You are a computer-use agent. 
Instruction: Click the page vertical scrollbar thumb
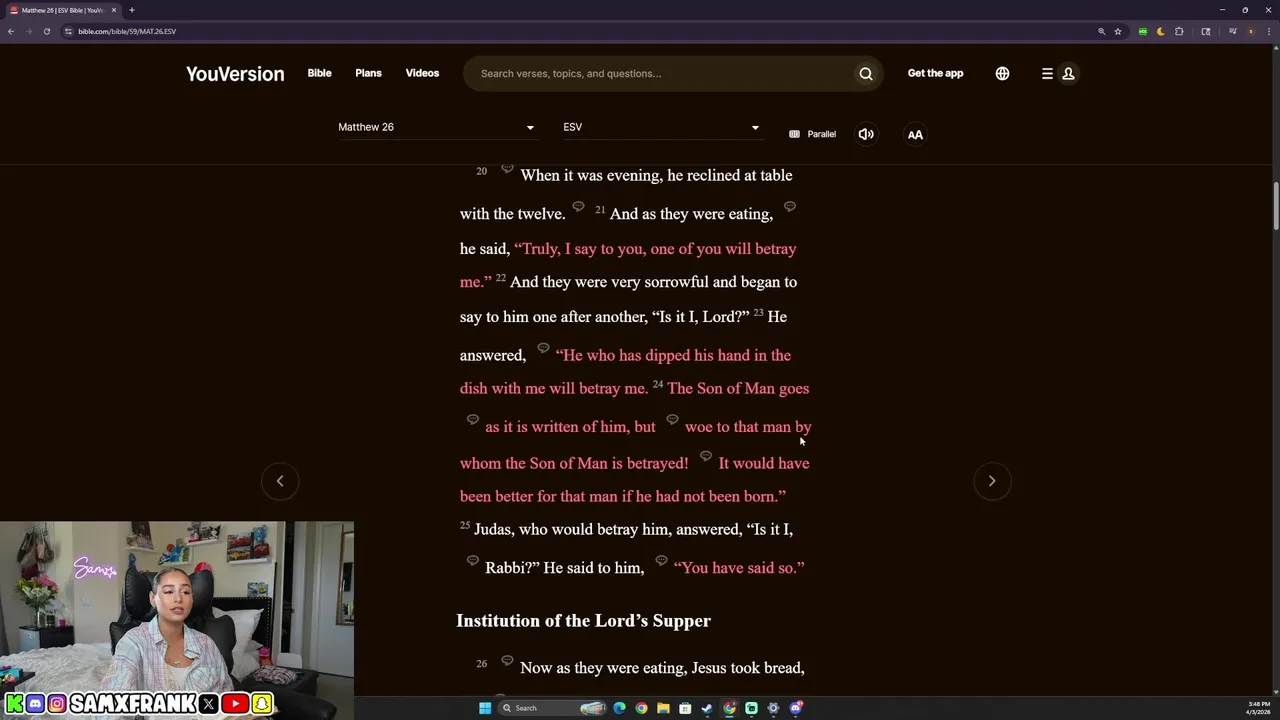(x=1276, y=207)
